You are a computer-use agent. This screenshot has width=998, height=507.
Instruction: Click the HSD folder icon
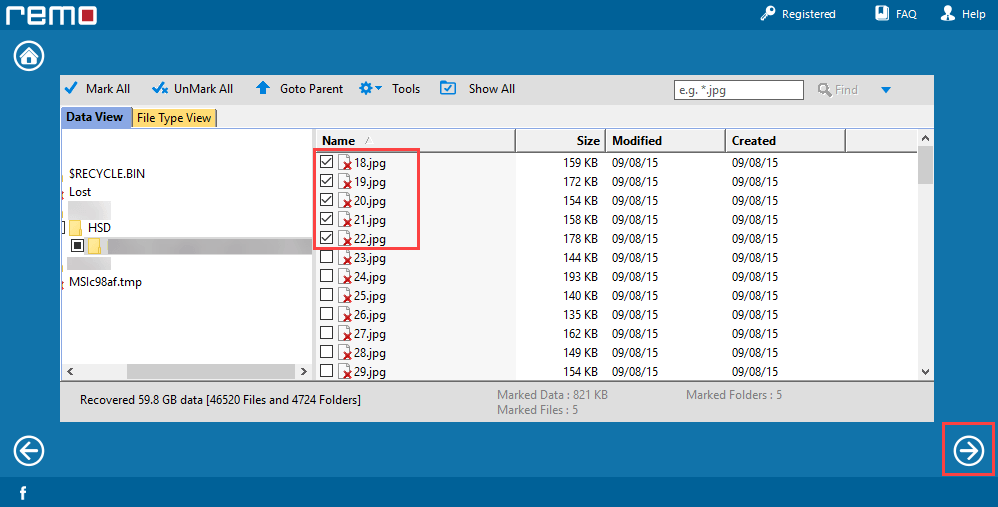tap(76, 228)
